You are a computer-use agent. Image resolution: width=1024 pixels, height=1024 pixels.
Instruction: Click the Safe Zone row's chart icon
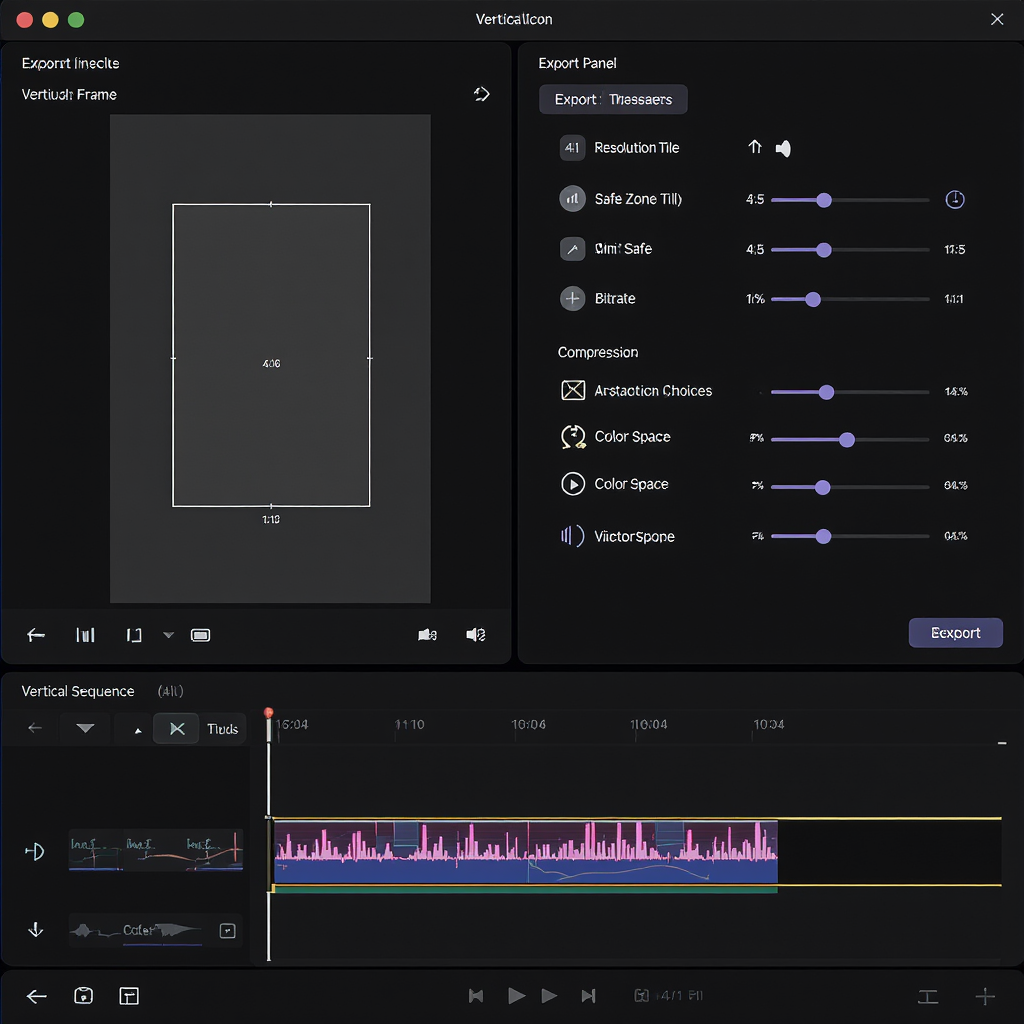click(x=572, y=199)
